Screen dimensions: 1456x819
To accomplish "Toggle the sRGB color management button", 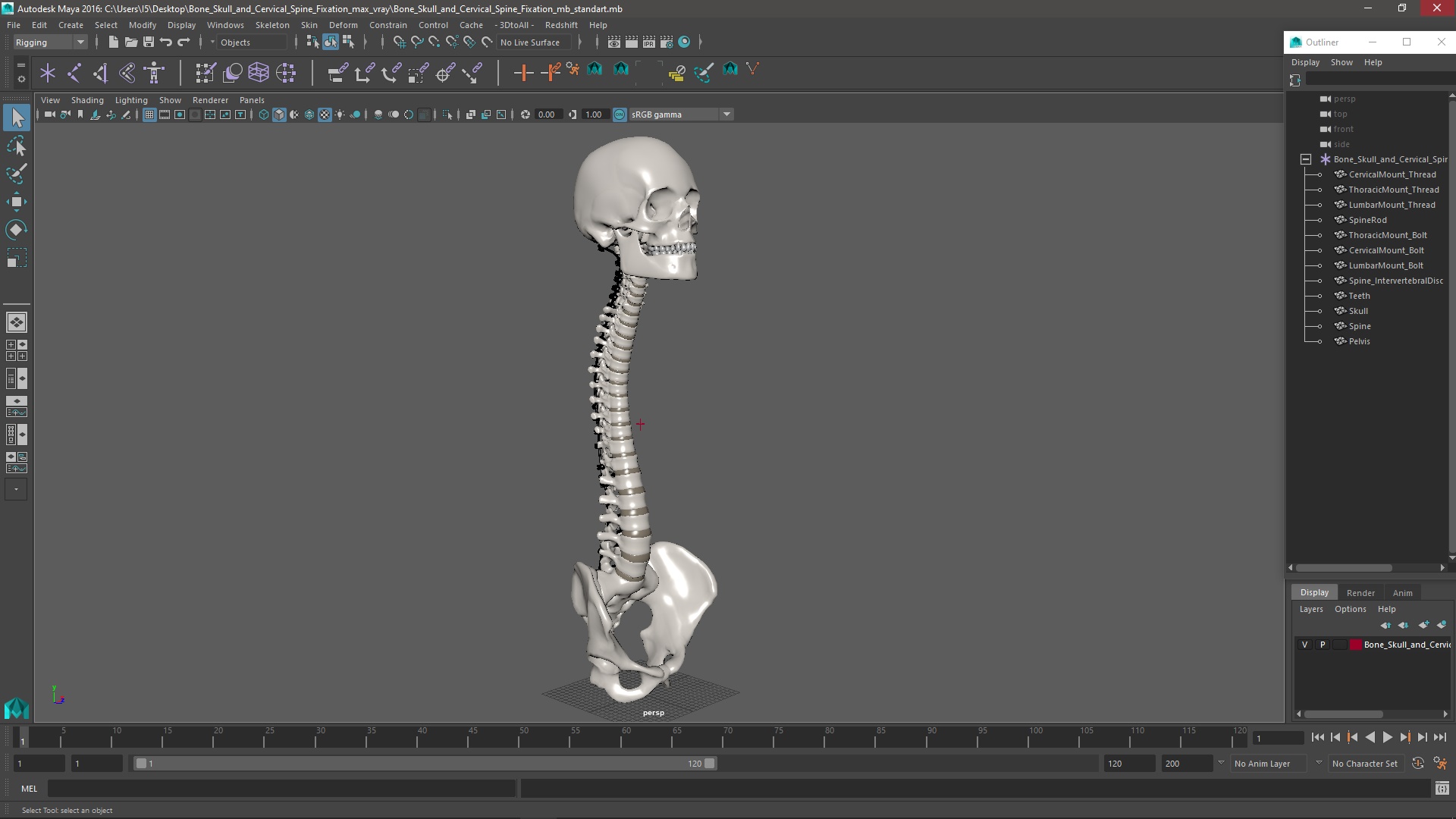I will click(x=620, y=115).
